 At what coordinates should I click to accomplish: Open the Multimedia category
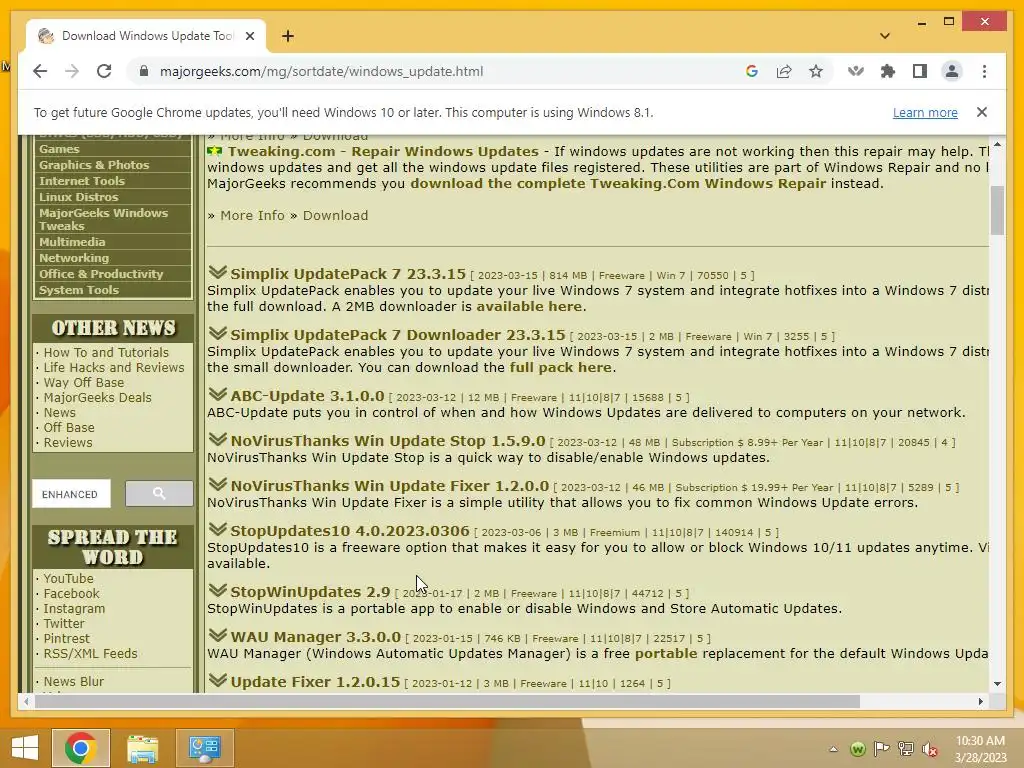point(72,242)
